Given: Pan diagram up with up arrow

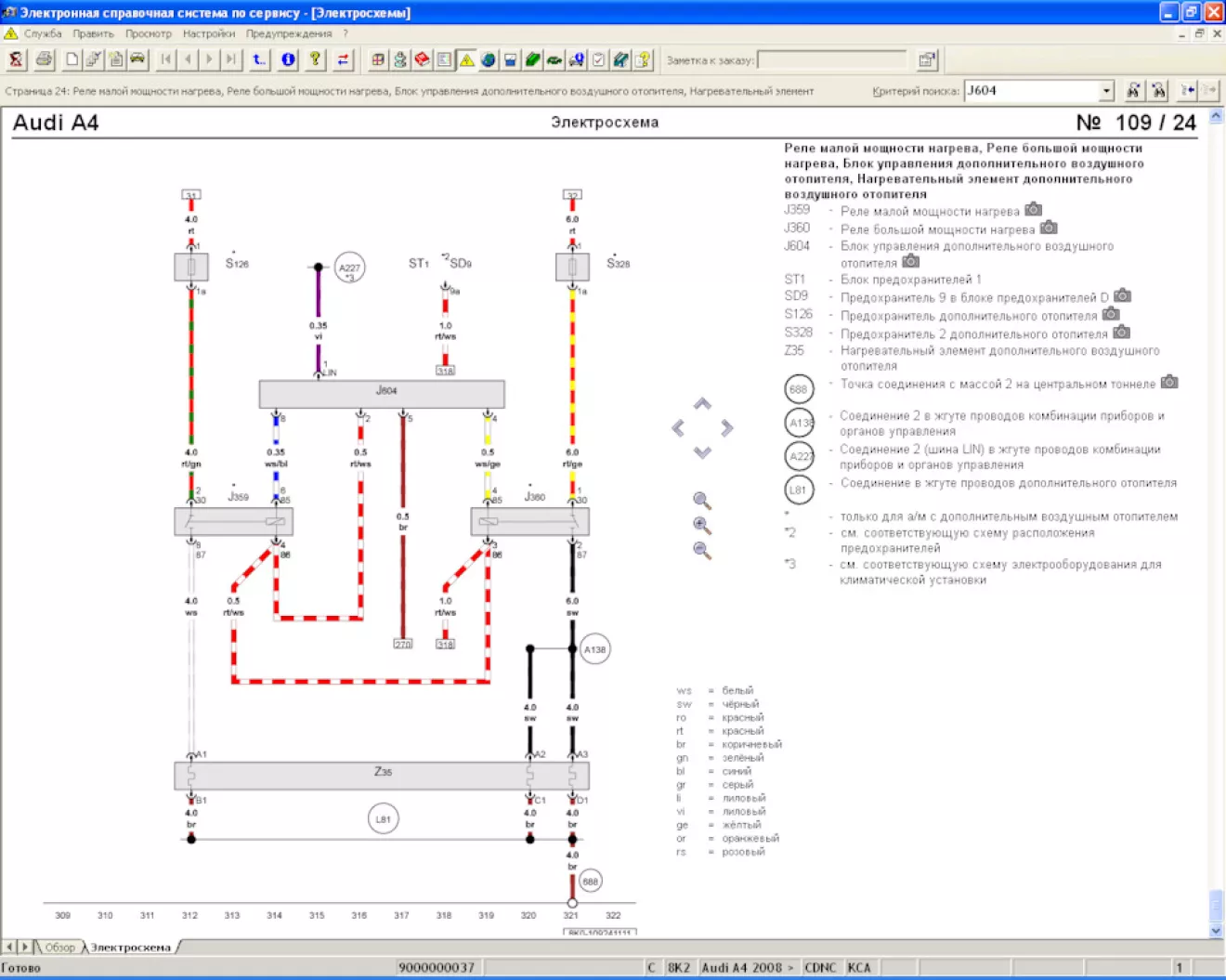Looking at the screenshot, I should [702, 404].
